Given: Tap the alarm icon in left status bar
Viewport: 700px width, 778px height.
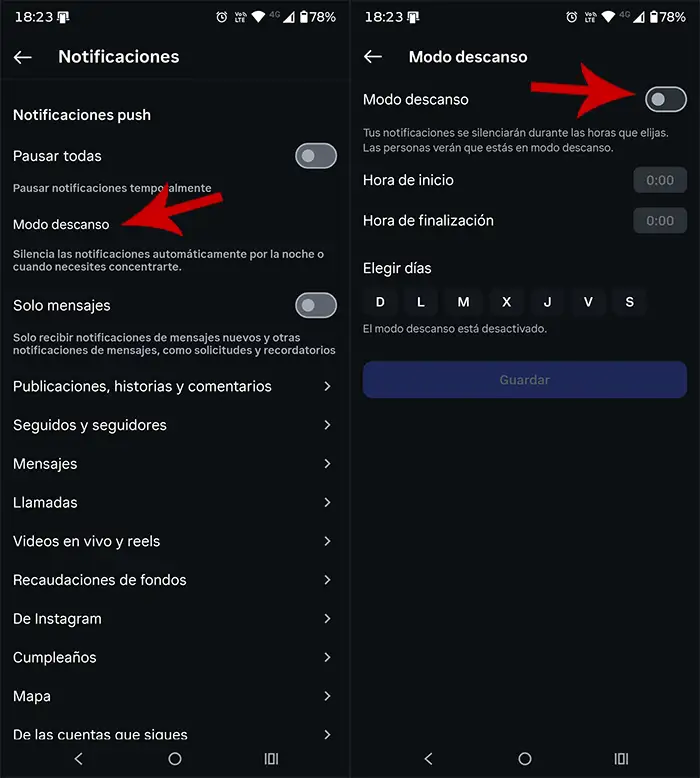Looking at the screenshot, I should [222, 17].
